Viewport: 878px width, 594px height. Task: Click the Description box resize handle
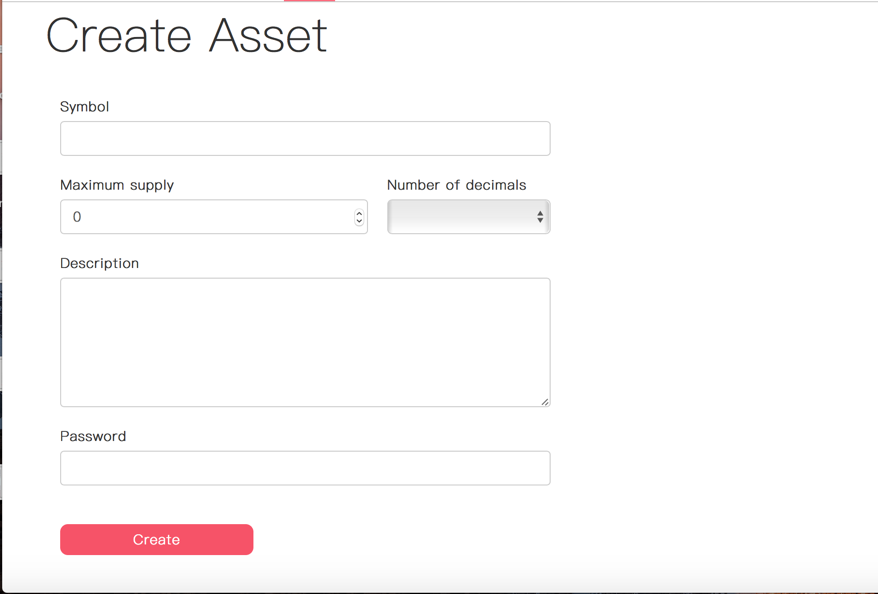tap(545, 401)
